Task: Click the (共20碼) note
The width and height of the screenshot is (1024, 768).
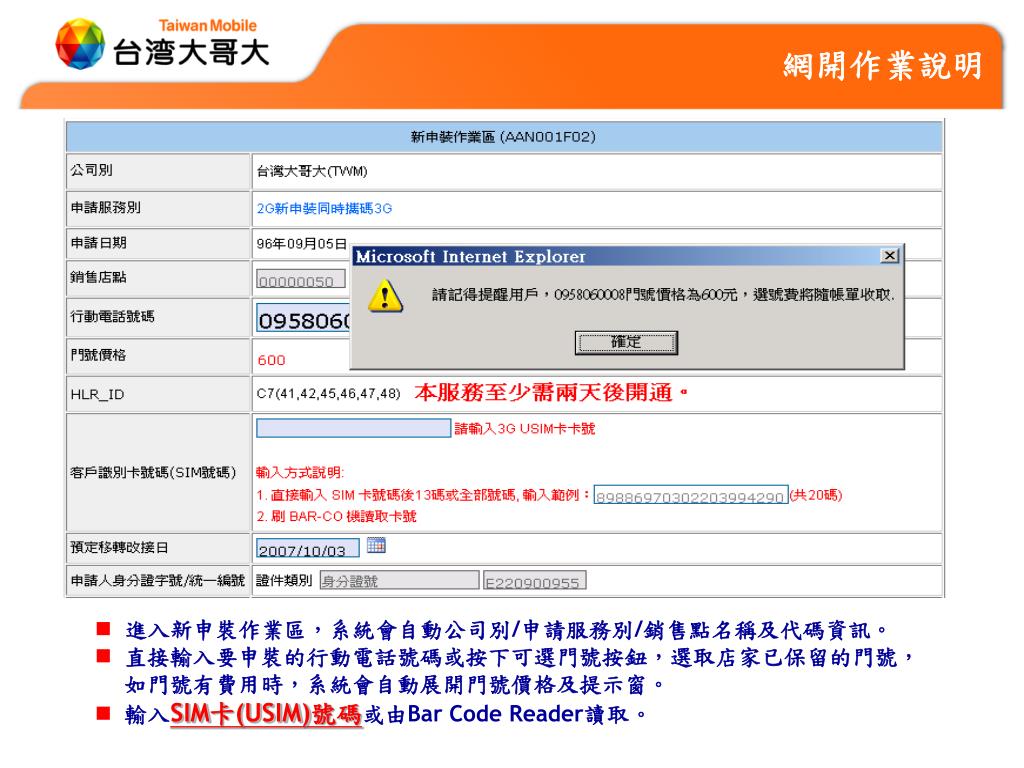Action: coord(816,494)
